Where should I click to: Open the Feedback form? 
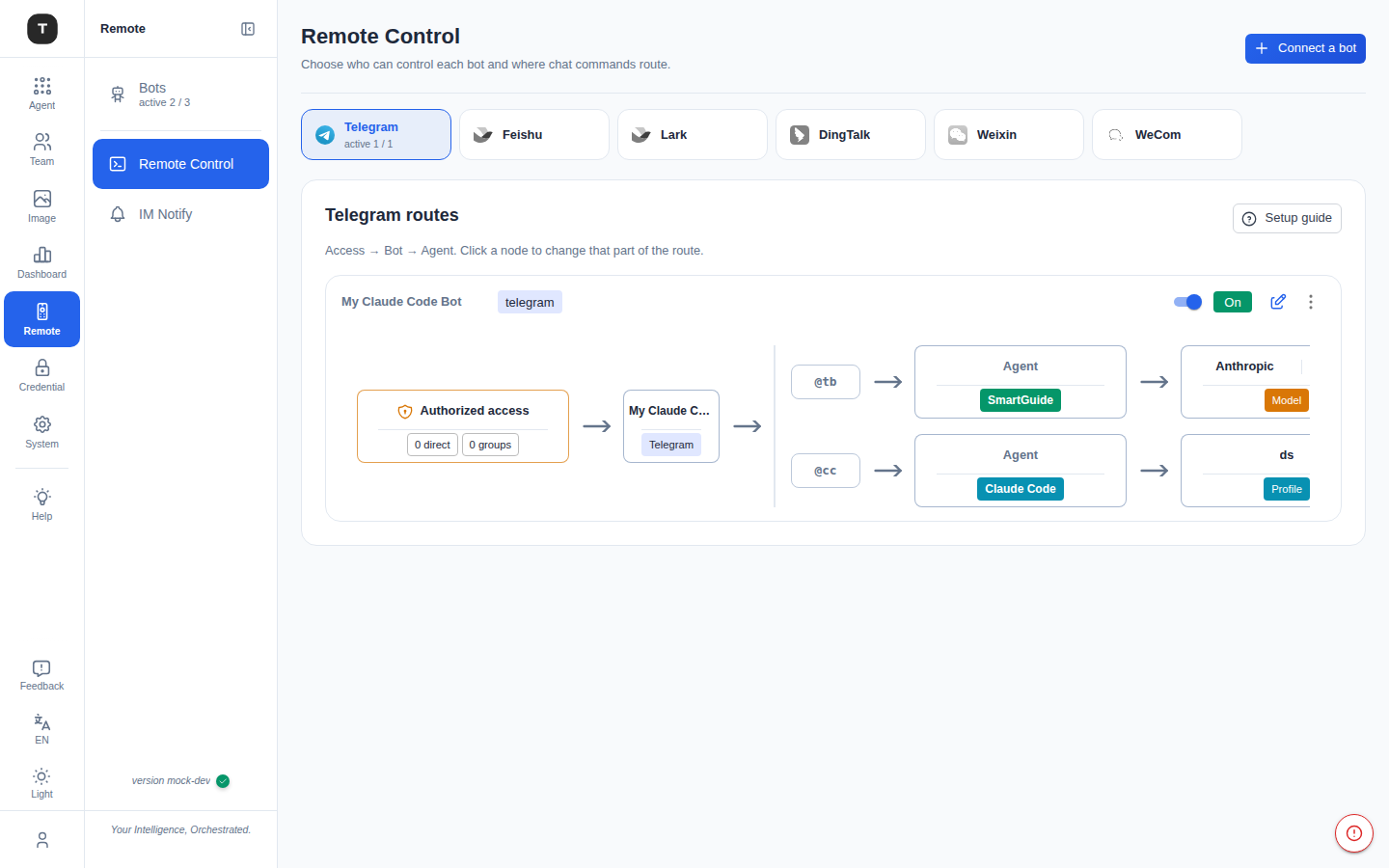[41, 675]
